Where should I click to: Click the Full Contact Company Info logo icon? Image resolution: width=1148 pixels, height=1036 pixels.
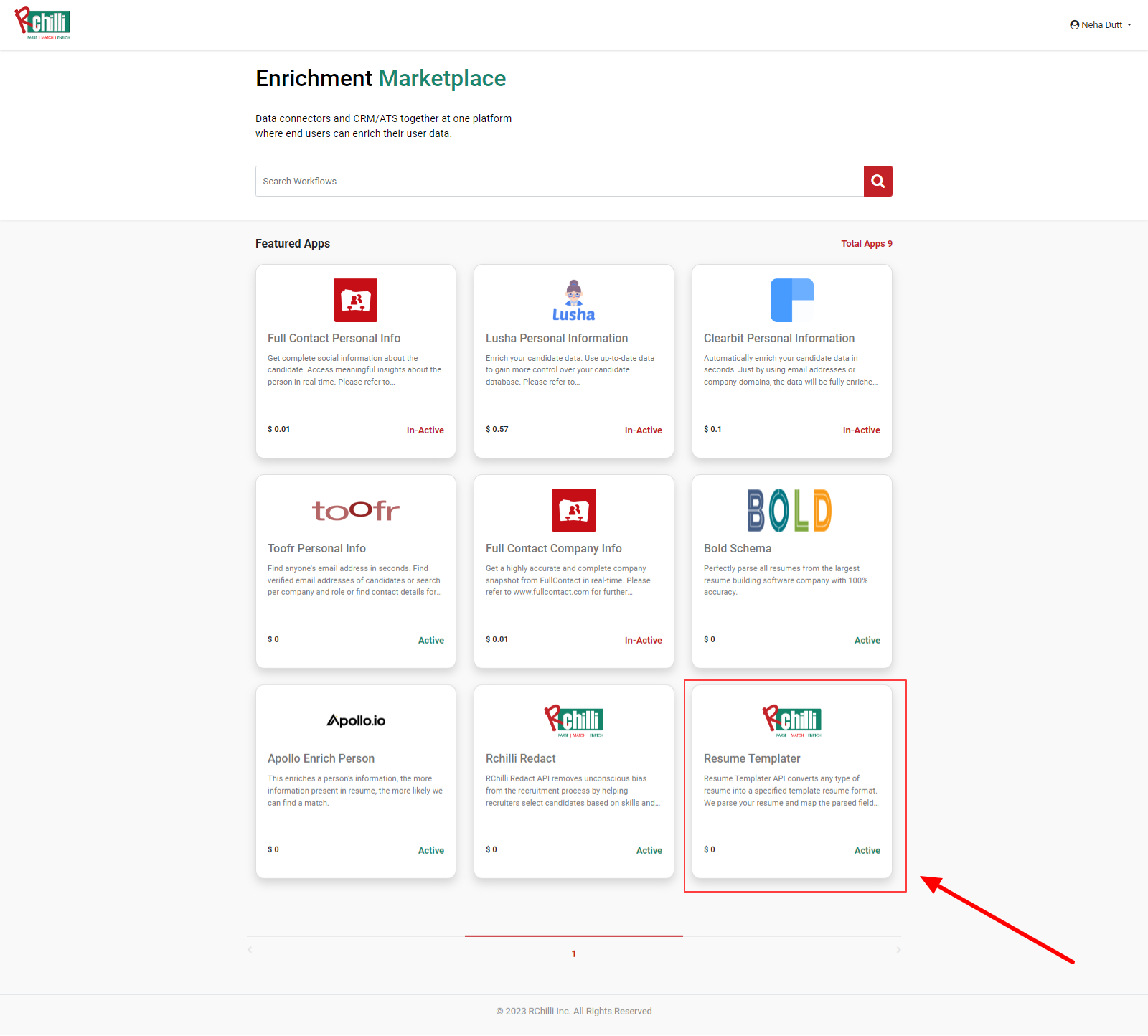point(573,510)
